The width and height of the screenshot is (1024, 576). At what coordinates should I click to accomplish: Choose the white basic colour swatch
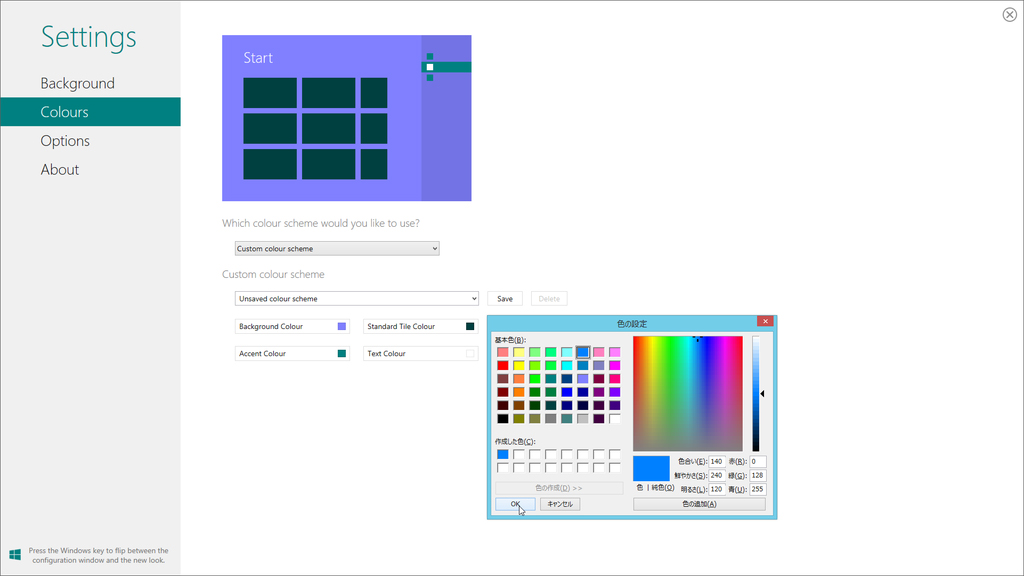(615, 419)
